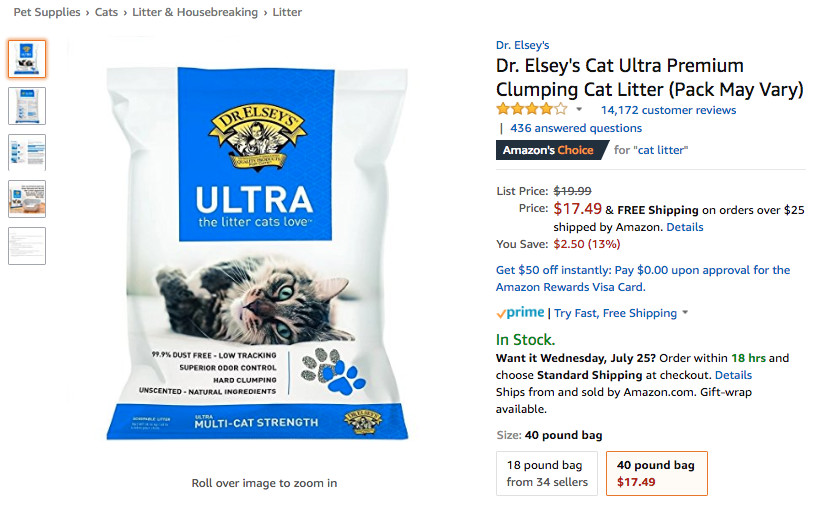This screenshot has height=506, width=824.
Task: Open the "cat litter" search term link
Action: pos(661,150)
